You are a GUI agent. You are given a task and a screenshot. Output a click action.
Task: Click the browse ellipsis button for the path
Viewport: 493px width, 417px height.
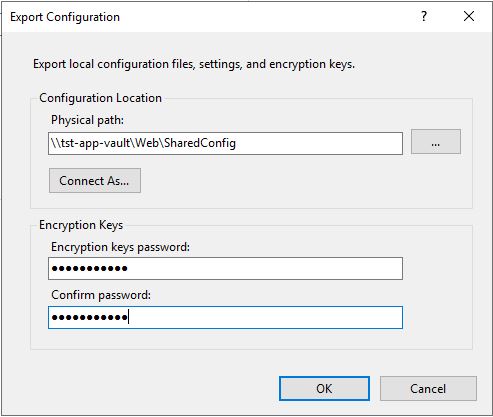(x=436, y=142)
